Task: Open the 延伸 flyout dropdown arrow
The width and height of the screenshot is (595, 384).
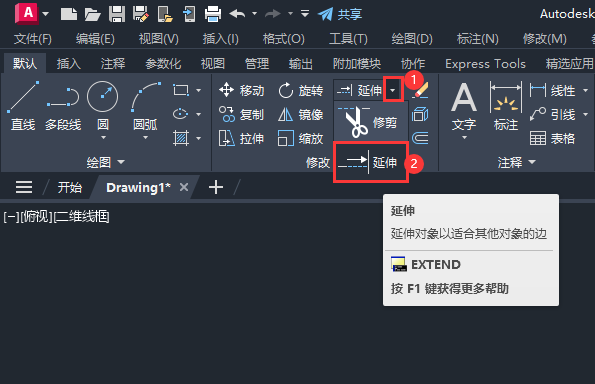Action: point(393,90)
